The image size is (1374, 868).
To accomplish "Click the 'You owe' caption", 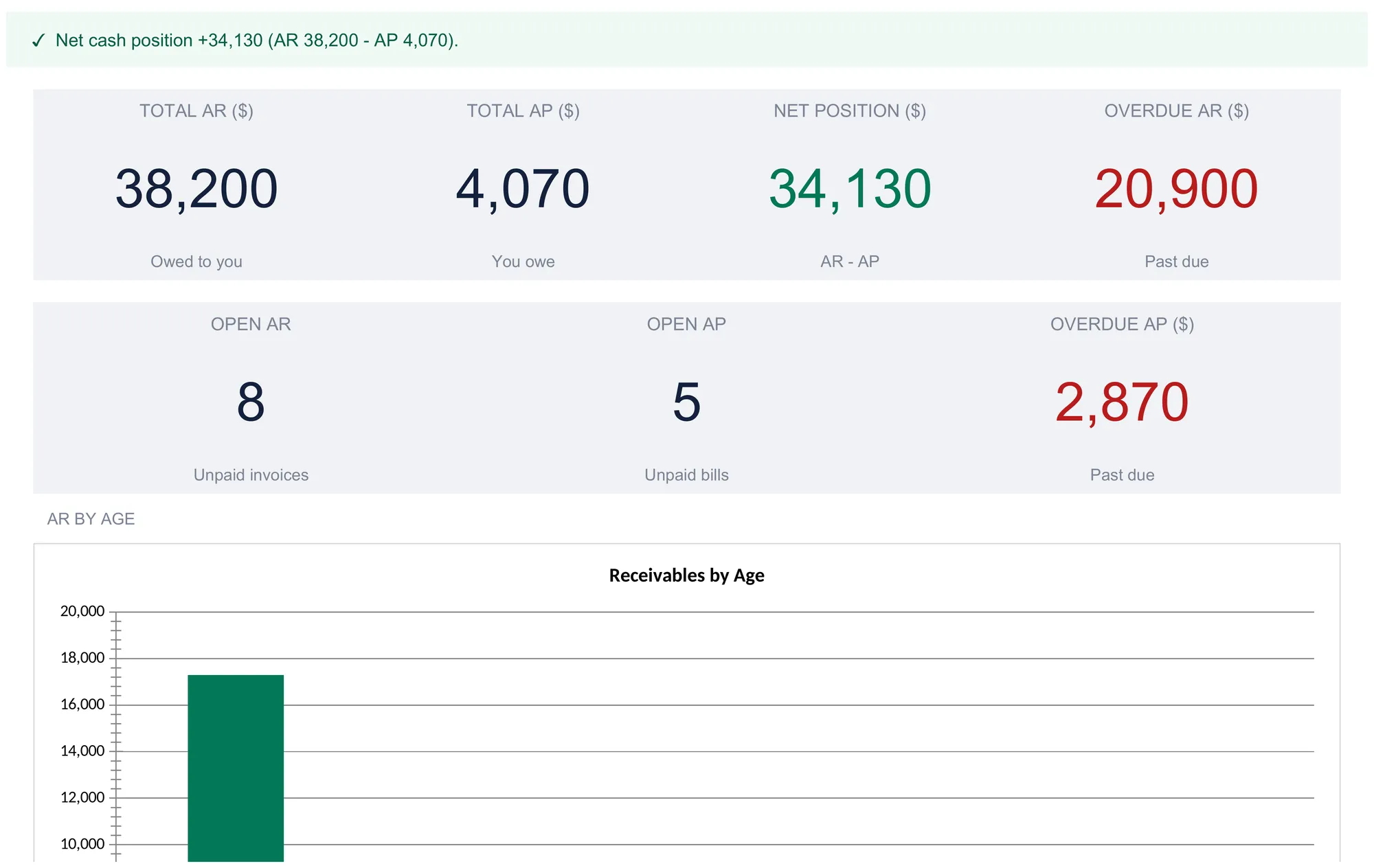I will [x=523, y=262].
